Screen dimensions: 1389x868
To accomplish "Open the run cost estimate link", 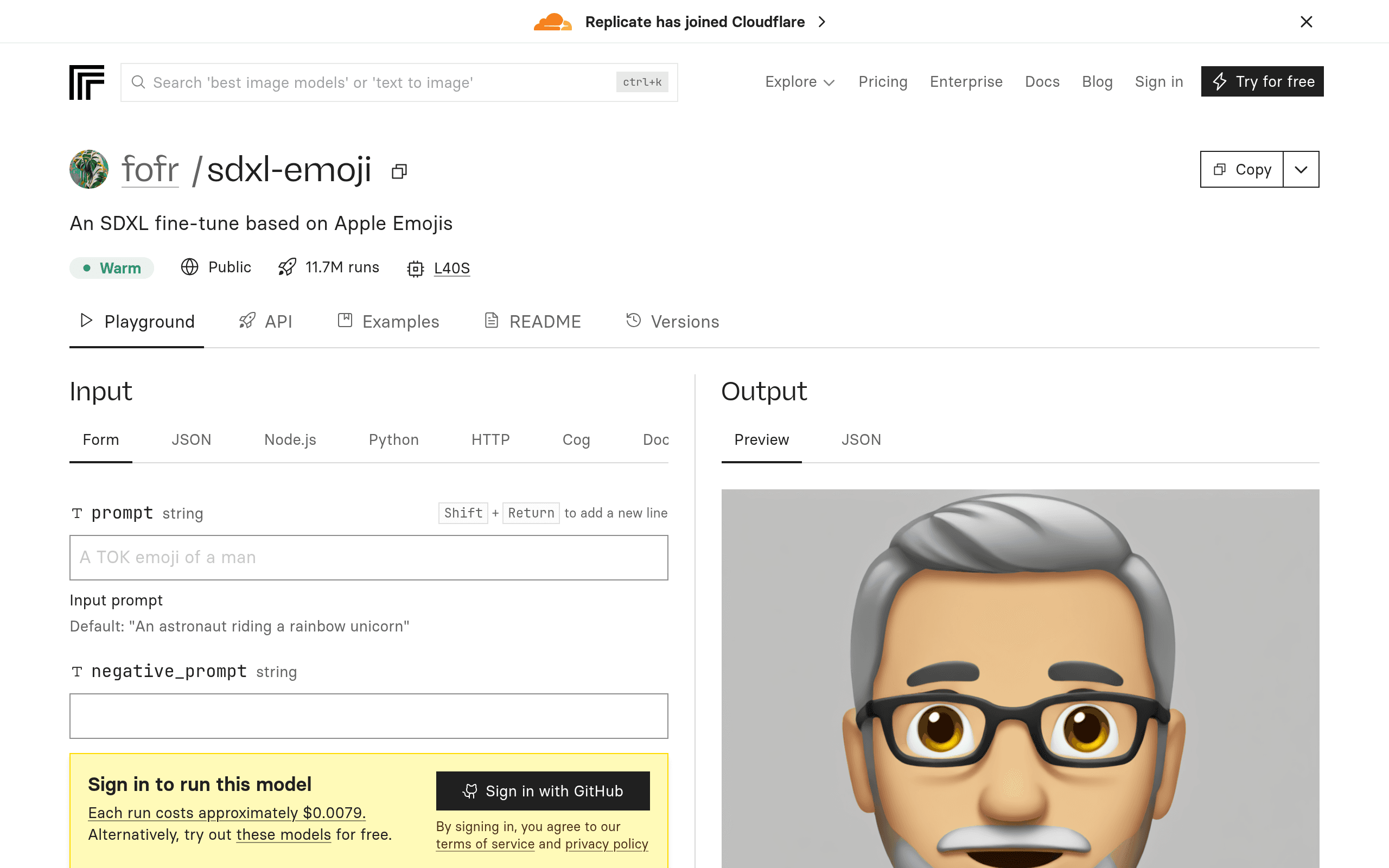I will [227, 813].
